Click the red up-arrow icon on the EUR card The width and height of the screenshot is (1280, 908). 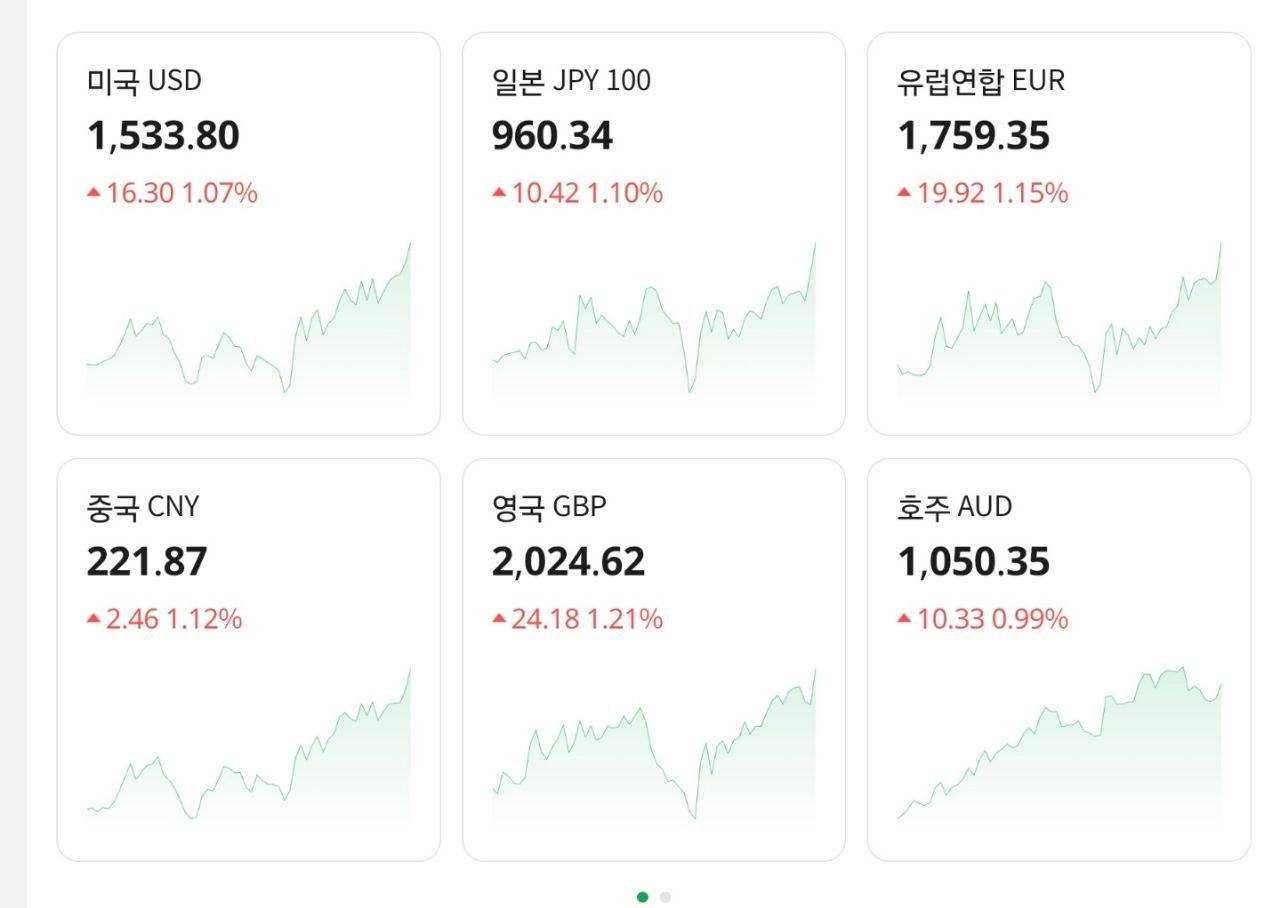click(x=904, y=192)
